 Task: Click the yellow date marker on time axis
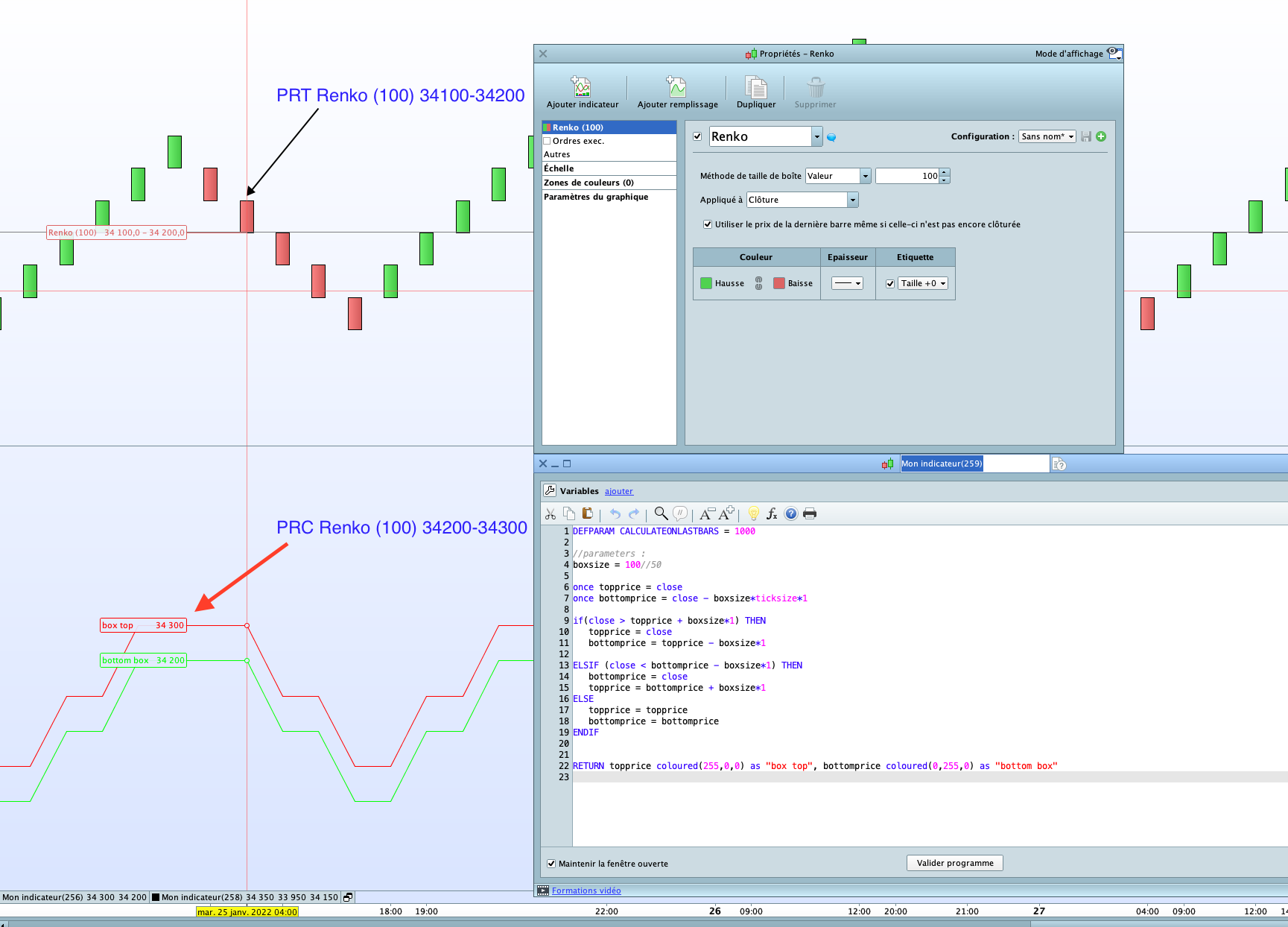pos(247,911)
